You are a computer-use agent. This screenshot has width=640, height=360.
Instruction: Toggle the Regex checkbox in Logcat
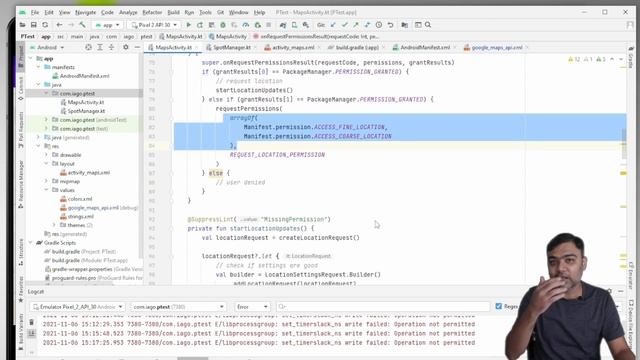[498, 306]
